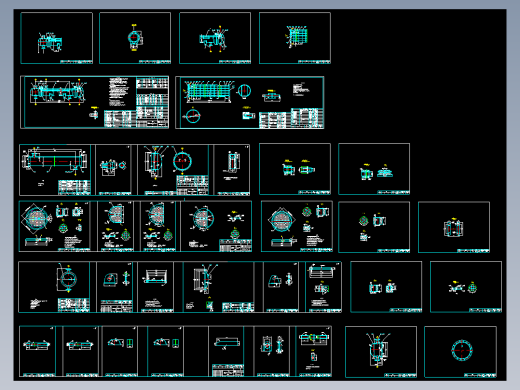520x390 pixels.
Task: Open the wide heat exchanger general assembly sheet
Action: (x=95, y=102)
